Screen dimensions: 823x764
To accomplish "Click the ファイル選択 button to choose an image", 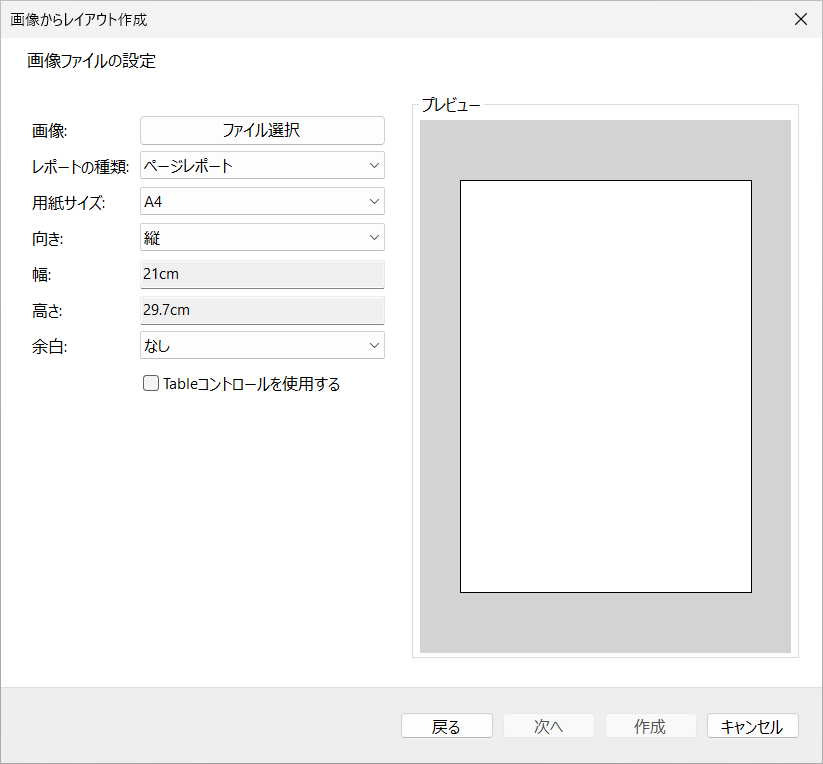I will point(262,130).
